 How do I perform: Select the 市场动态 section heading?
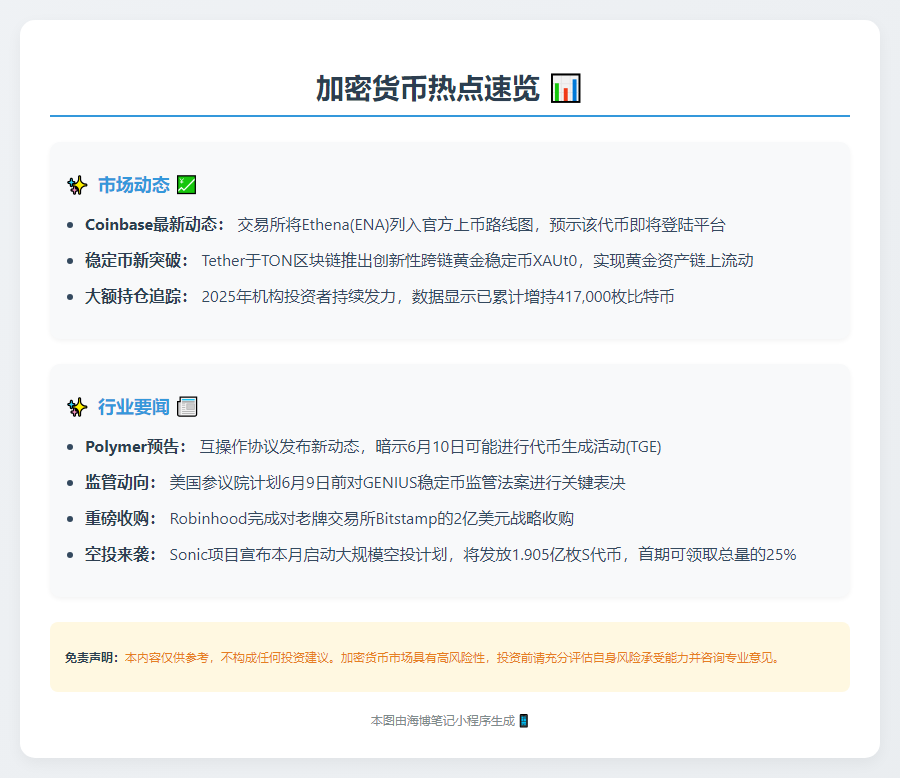click(x=133, y=185)
